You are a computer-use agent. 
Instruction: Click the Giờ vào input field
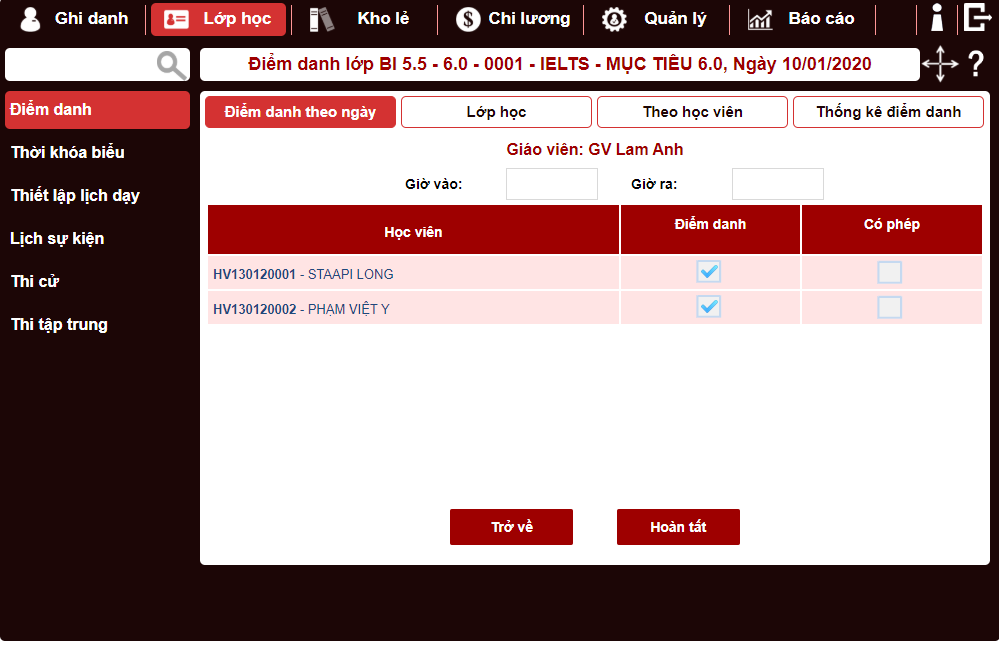pyautogui.click(x=551, y=184)
